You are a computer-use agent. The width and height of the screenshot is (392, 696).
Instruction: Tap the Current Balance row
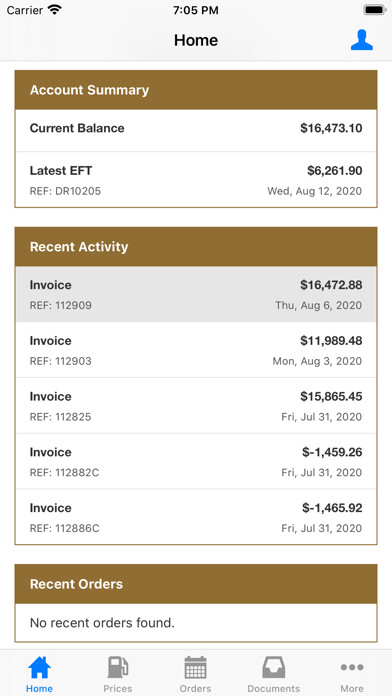tap(196, 130)
